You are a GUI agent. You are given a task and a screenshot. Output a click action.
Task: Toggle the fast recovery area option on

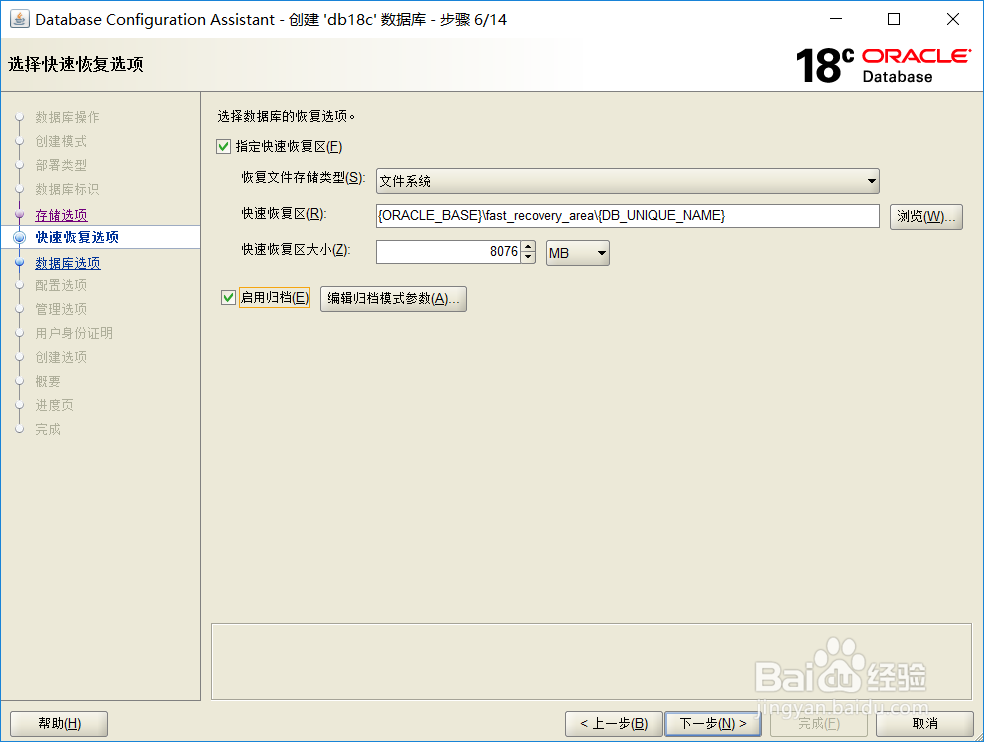[x=222, y=146]
